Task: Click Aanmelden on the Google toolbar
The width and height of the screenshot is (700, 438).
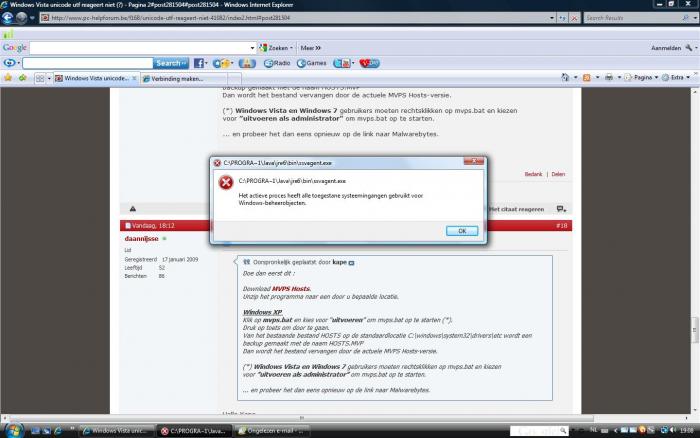Action: coord(666,48)
